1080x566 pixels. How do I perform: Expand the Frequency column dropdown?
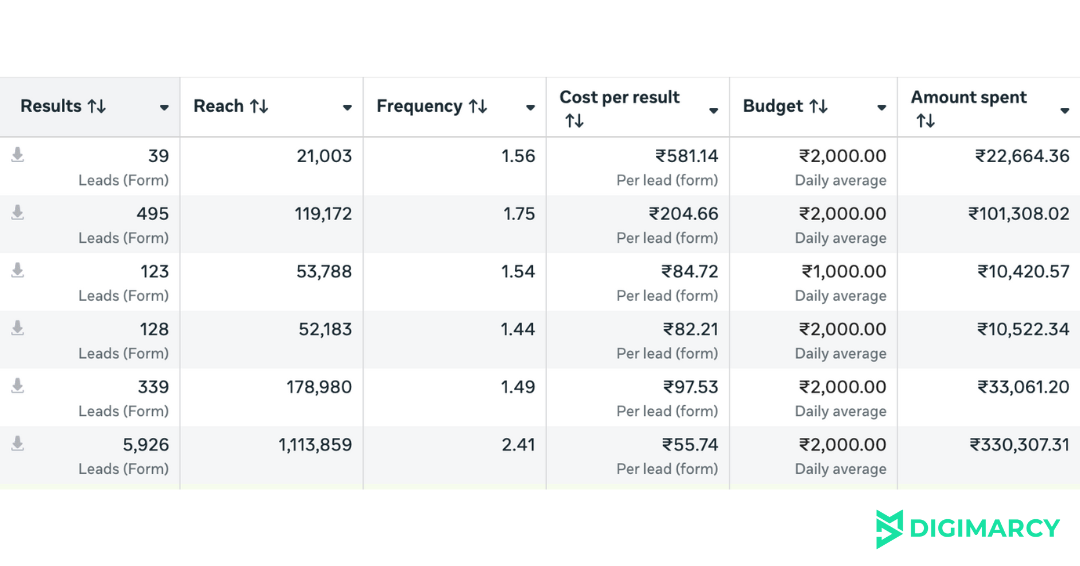[530, 108]
